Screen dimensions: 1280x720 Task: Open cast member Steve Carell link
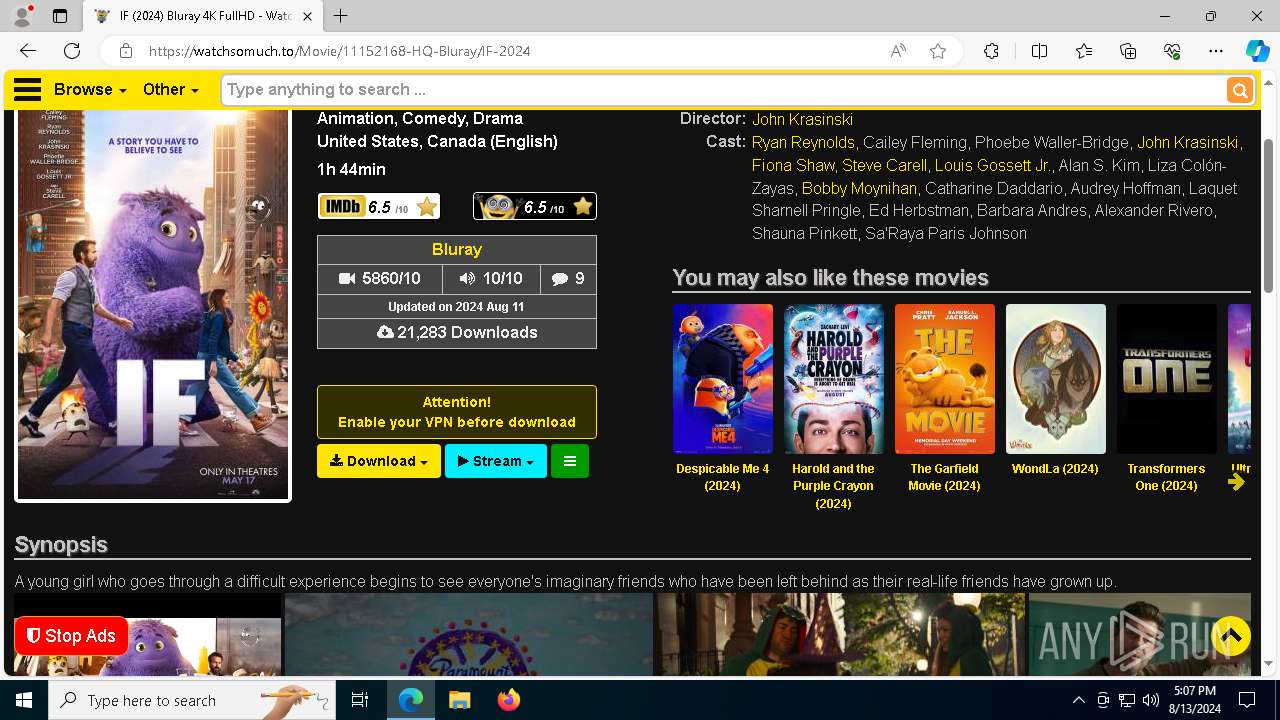[884, 165]
